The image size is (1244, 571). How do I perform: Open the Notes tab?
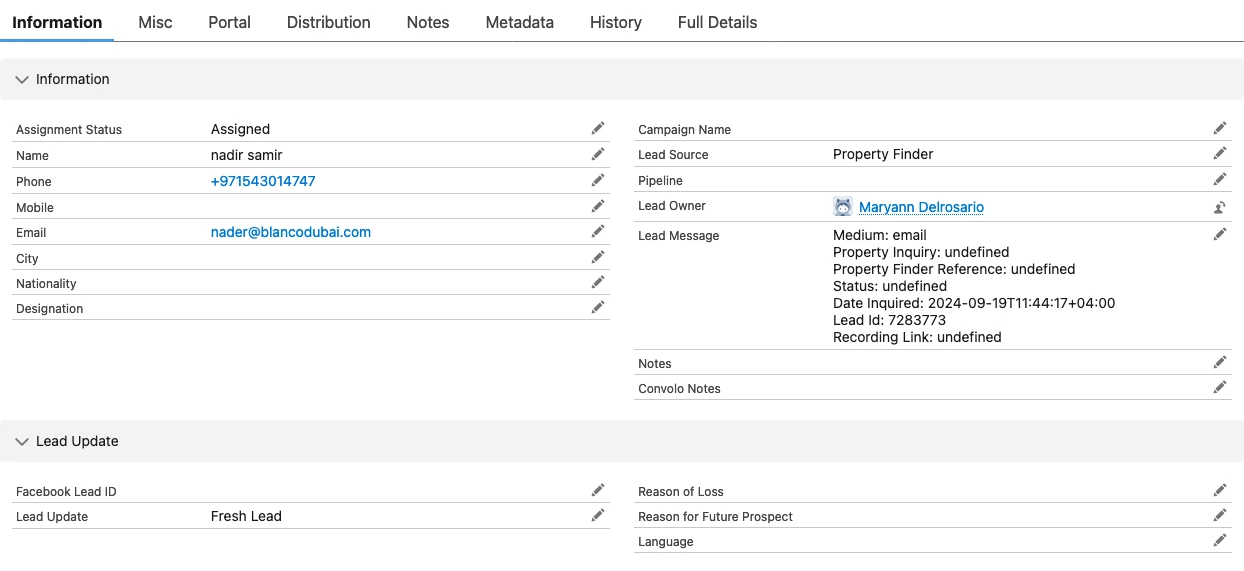(x=428, y=22)
